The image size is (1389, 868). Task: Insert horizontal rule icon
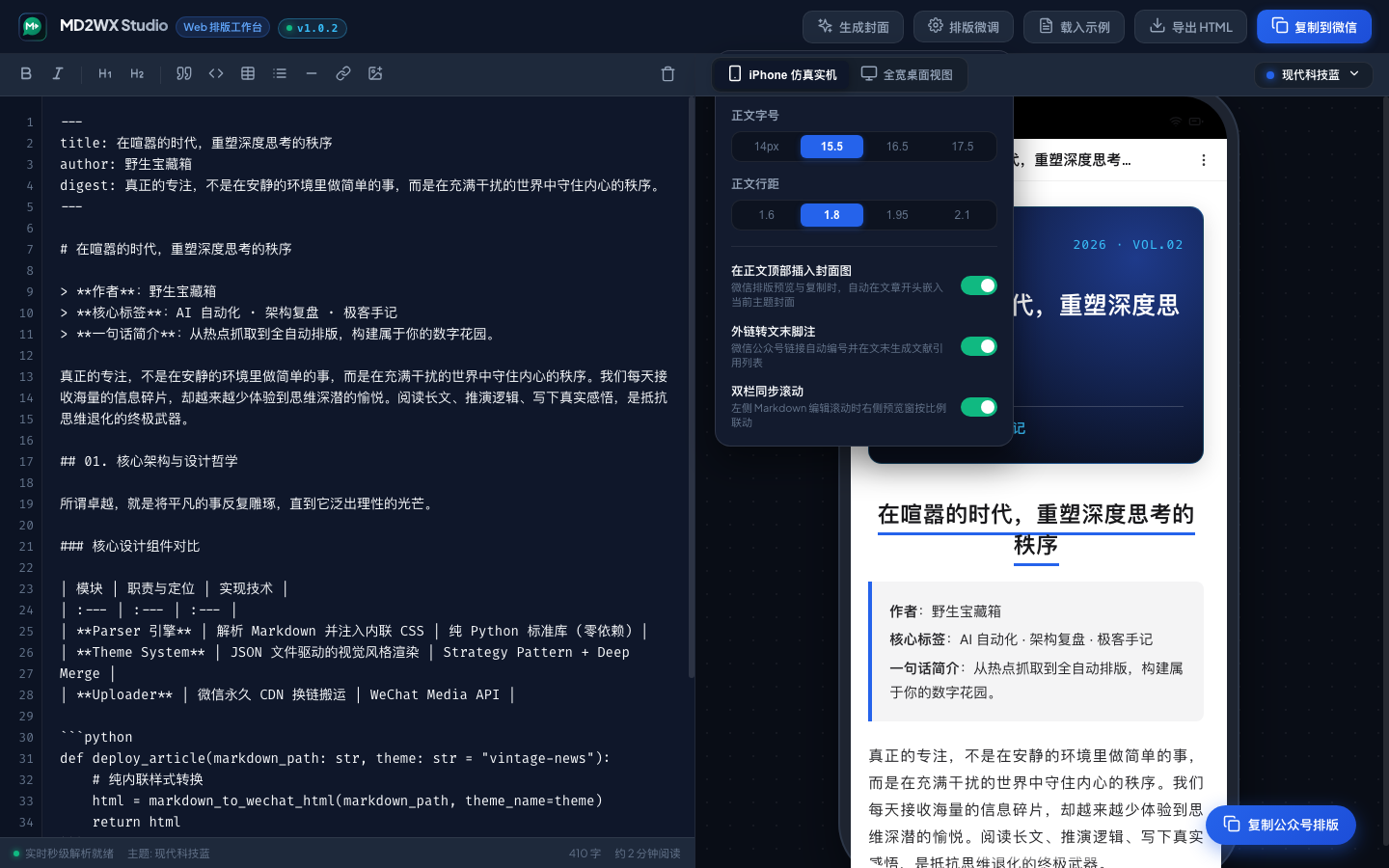coord(312,73)
